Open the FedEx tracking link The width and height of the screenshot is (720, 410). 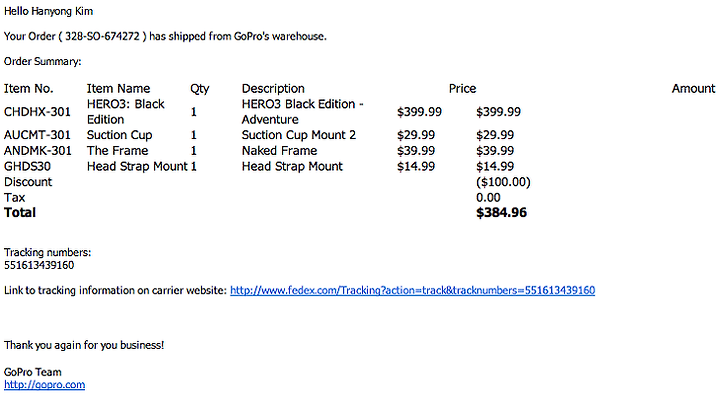[412, 291]
